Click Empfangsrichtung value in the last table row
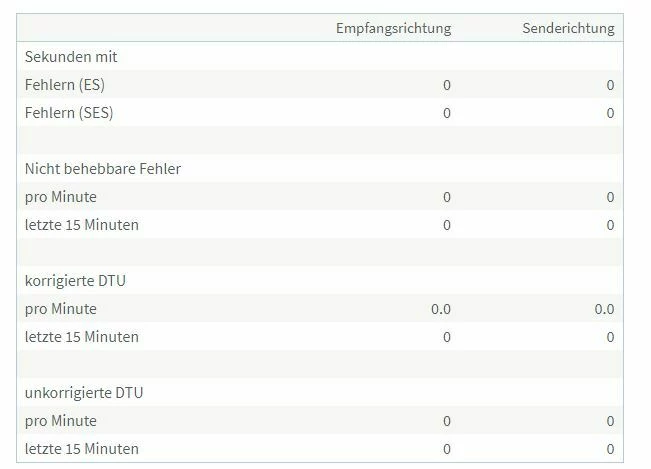 pyautogui.click(x=447, y=449)
